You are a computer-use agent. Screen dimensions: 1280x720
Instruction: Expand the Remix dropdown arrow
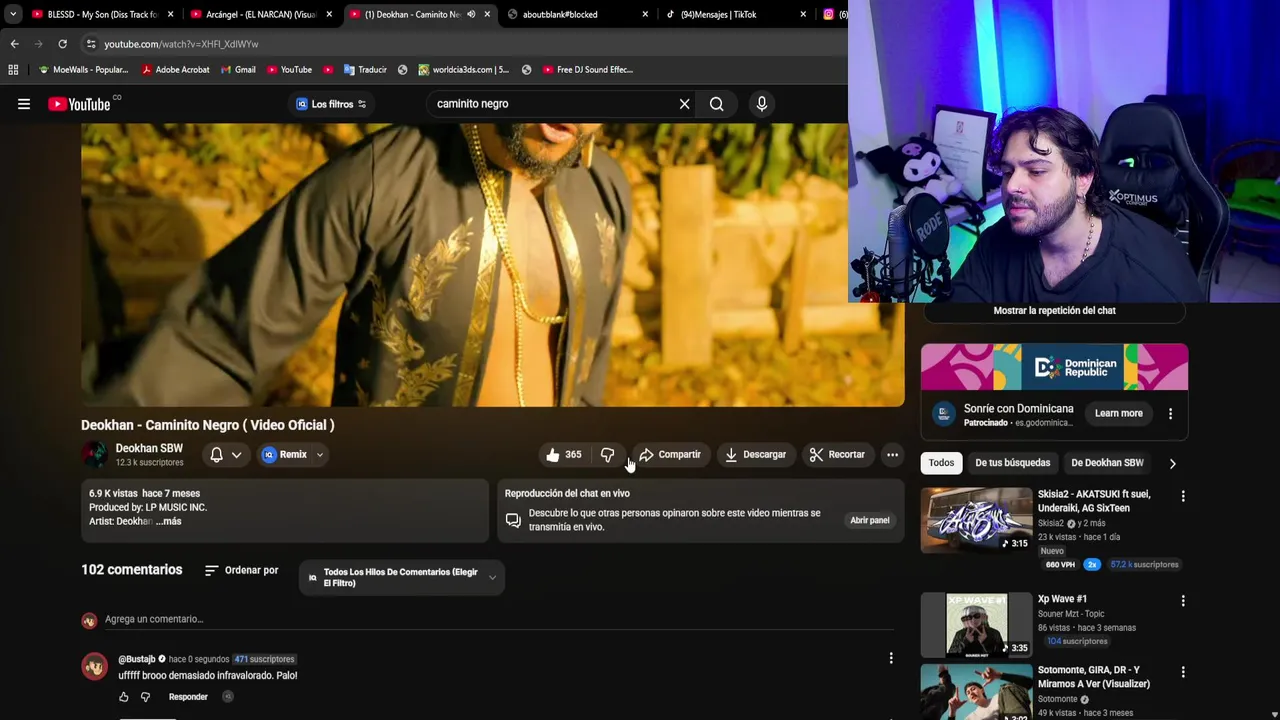point(320,455)
